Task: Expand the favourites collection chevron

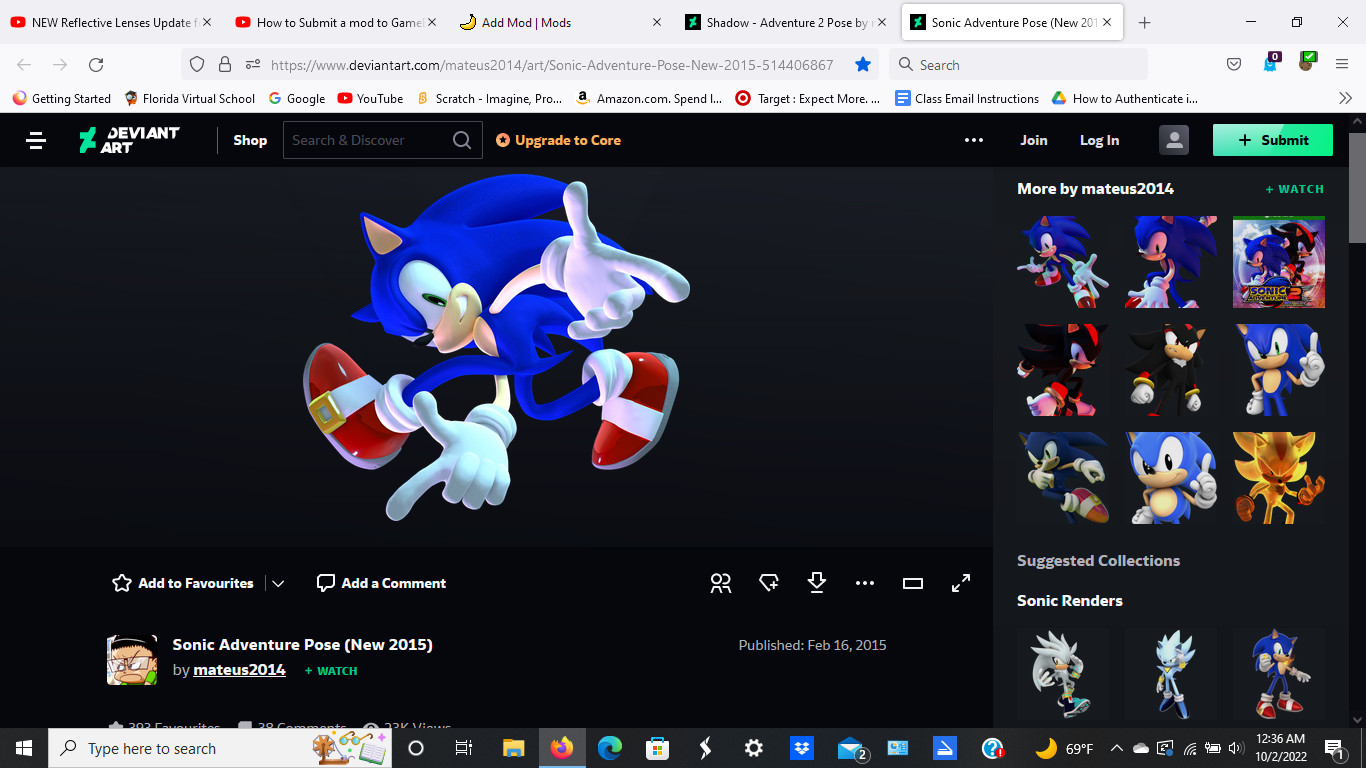Action: 278,583
